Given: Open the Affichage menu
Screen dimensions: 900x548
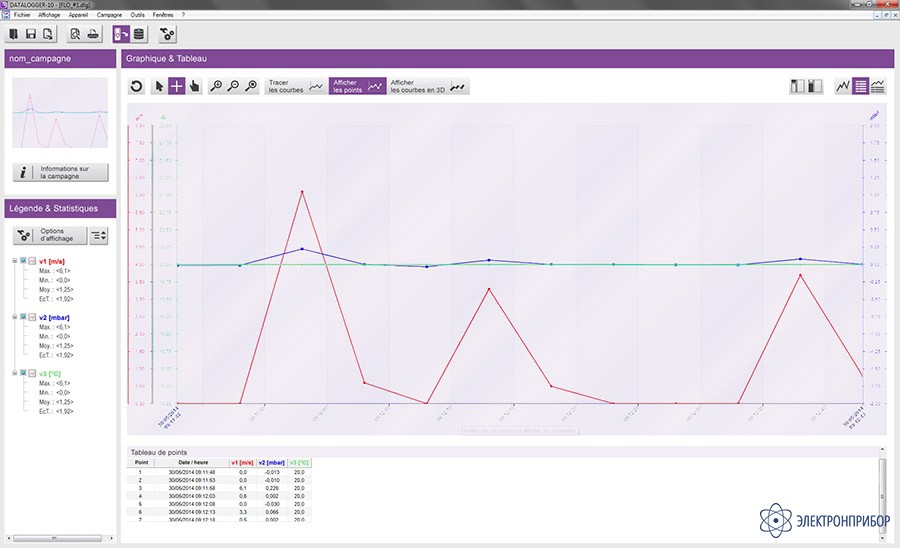Looking at the screenshot, I should pyautogui.click(x=49, y=15).
